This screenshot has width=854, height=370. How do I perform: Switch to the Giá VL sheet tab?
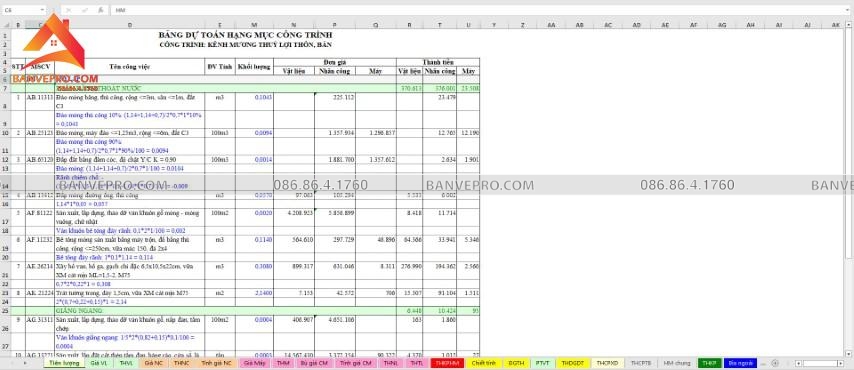[99, 363]
